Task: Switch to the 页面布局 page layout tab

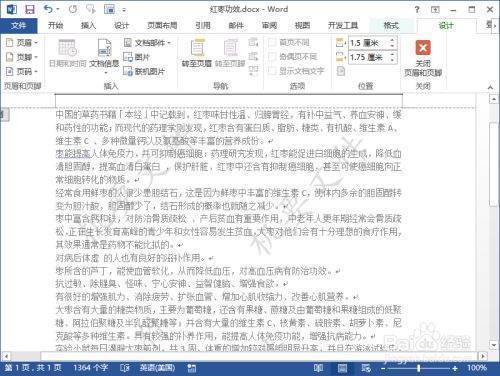Action: [162, 25]
